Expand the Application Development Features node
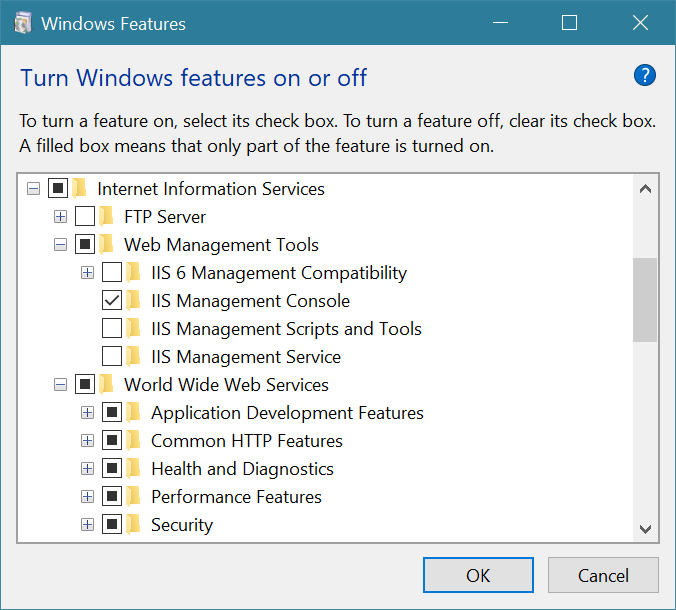Screen dimensions: 676x610 (x=88, y=413)
